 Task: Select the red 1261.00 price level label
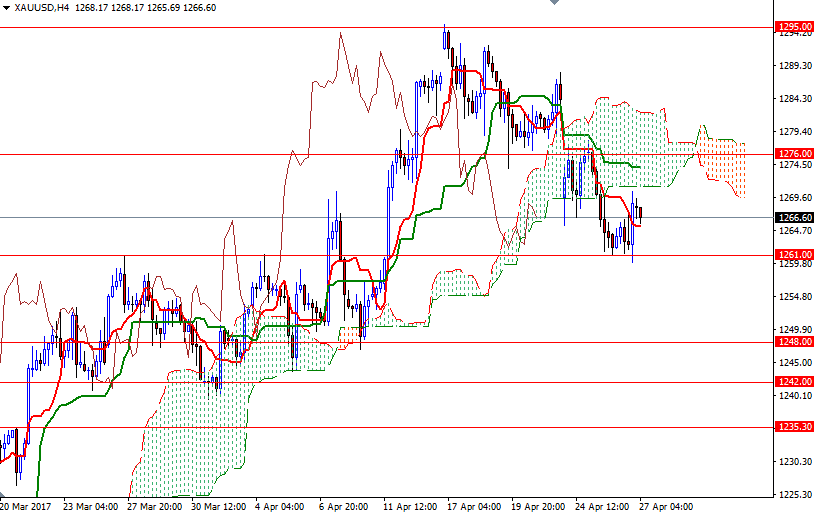pyautogui.click(x=794, y=254)
